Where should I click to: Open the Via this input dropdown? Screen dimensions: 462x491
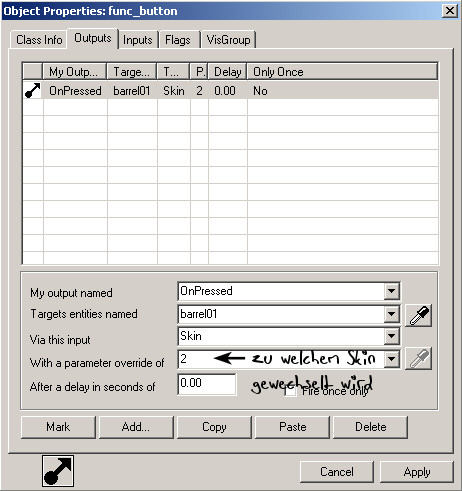coord(391,336)
